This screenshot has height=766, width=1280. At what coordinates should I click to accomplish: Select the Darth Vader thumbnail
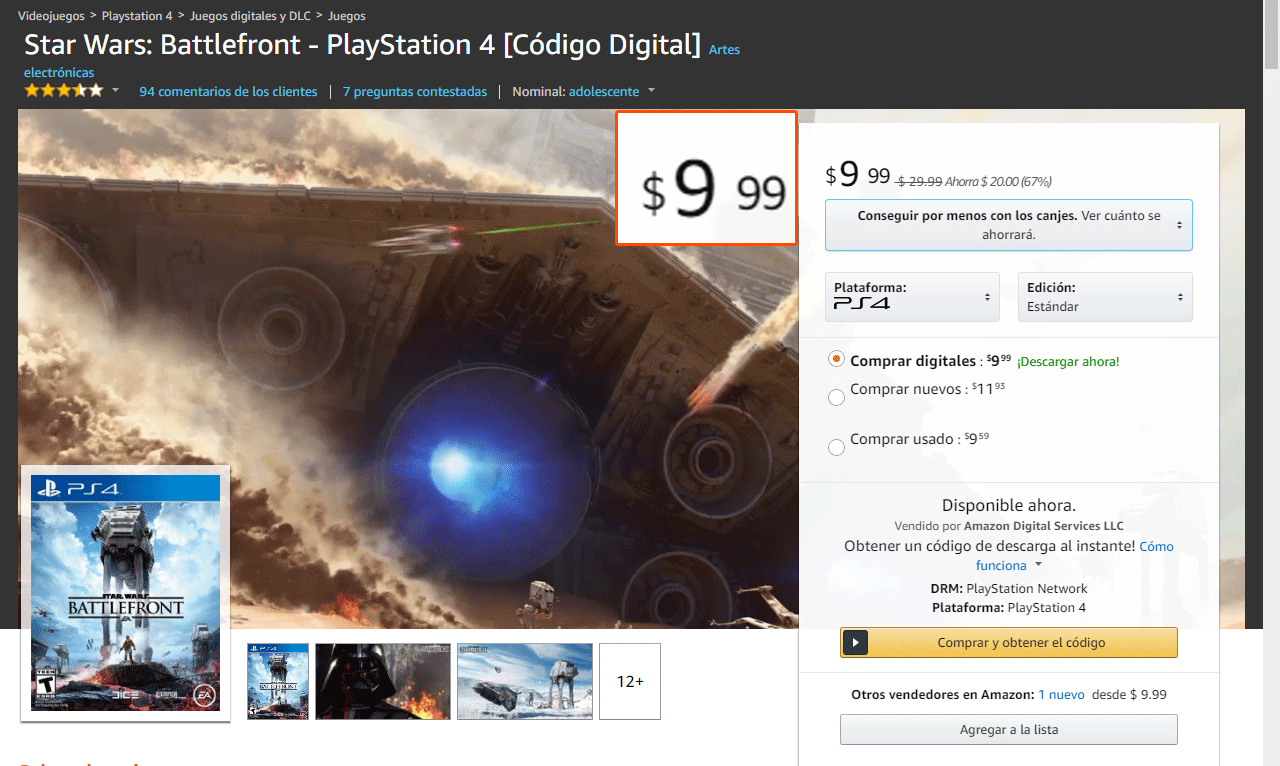(x=383, y=681)
